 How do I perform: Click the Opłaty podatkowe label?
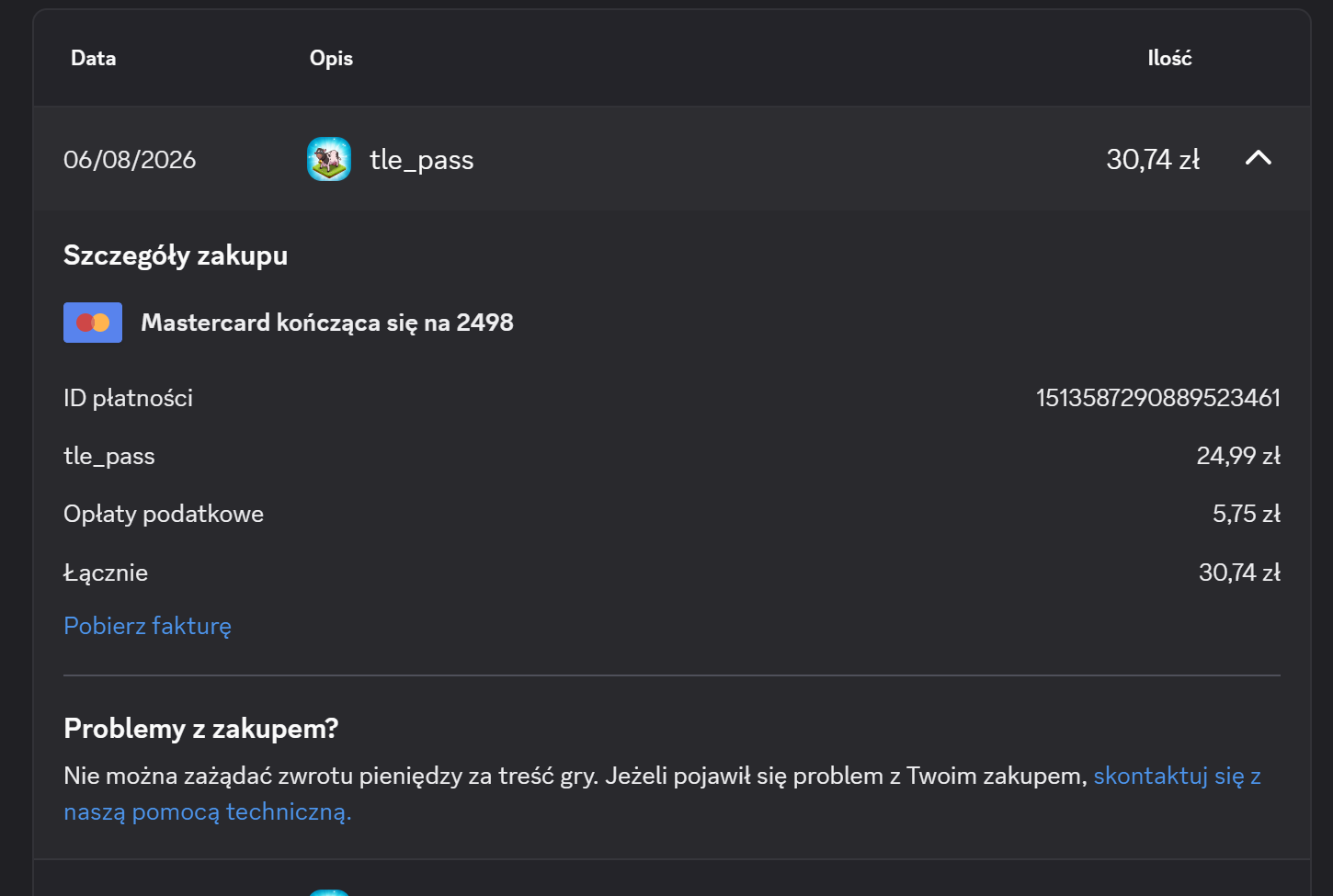pyautogui.click(x=164, y=514)
